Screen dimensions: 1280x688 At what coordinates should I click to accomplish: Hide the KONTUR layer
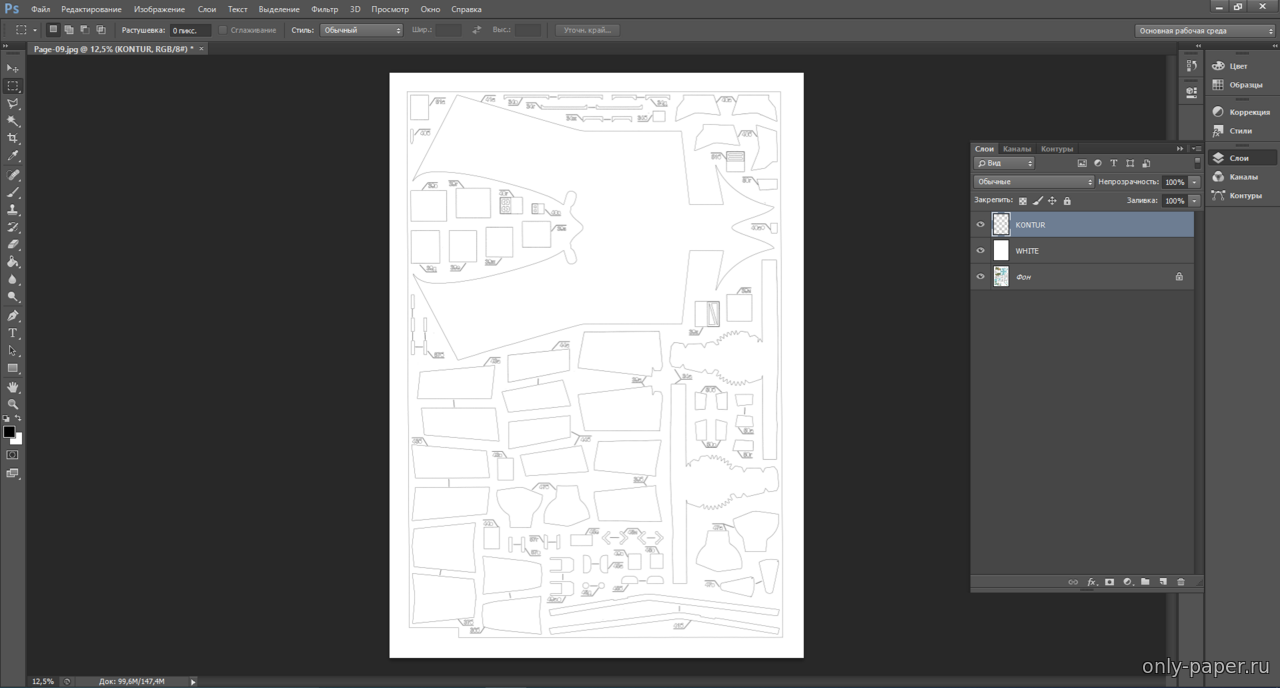click(980, 225)
